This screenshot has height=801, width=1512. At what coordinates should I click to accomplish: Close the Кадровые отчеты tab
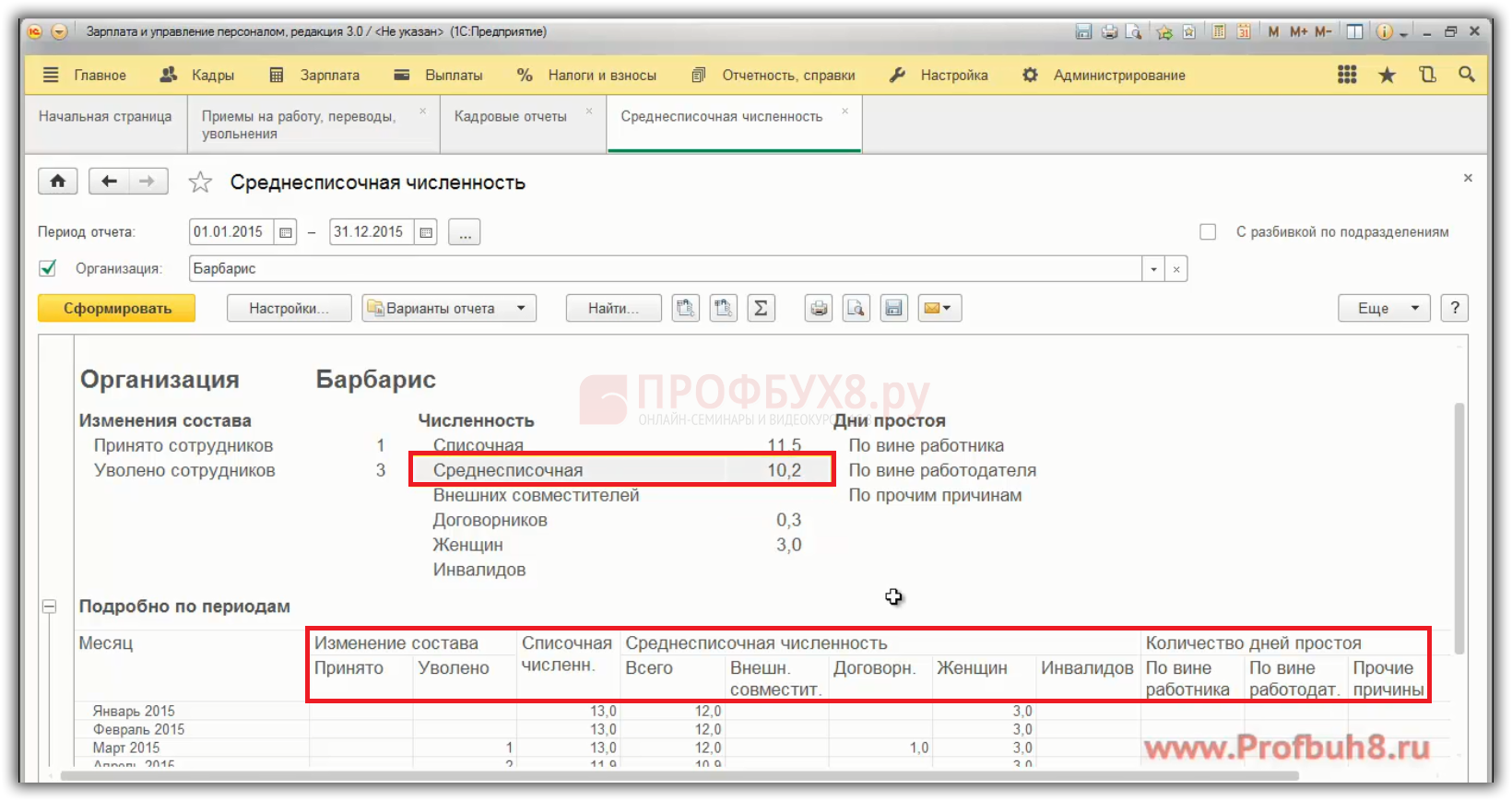589,112
